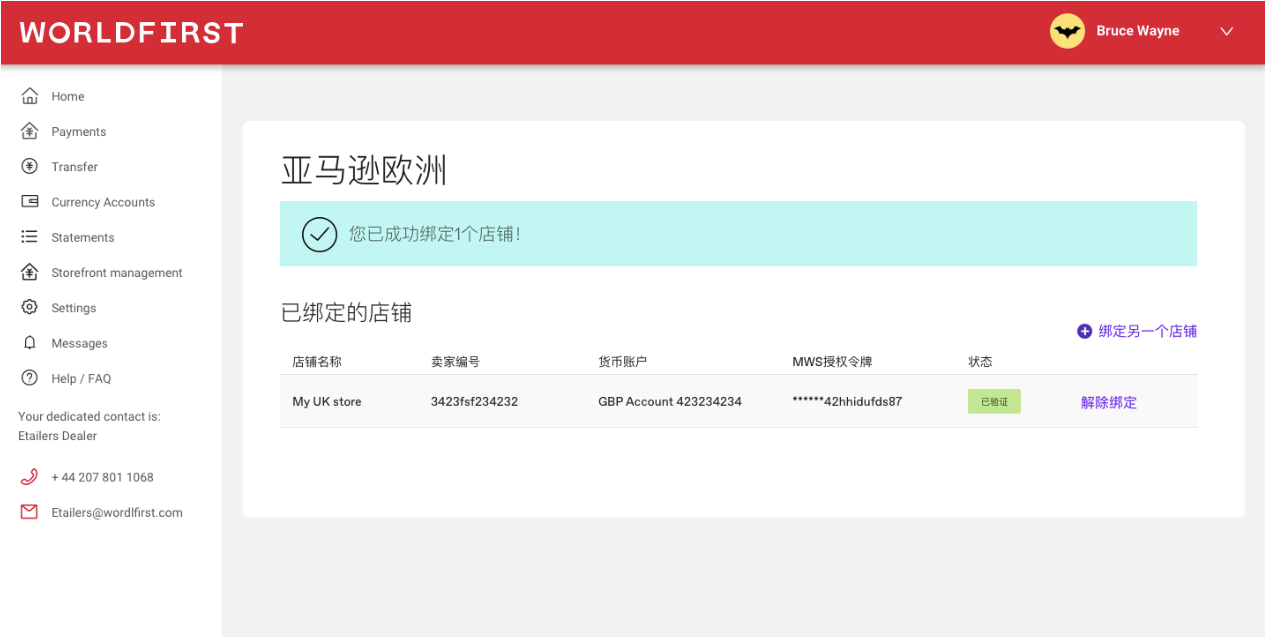Click the Currency Accounts wallet icon
Screen dimensions: 1265x637
pyautogui.click(x=30, y=201)
